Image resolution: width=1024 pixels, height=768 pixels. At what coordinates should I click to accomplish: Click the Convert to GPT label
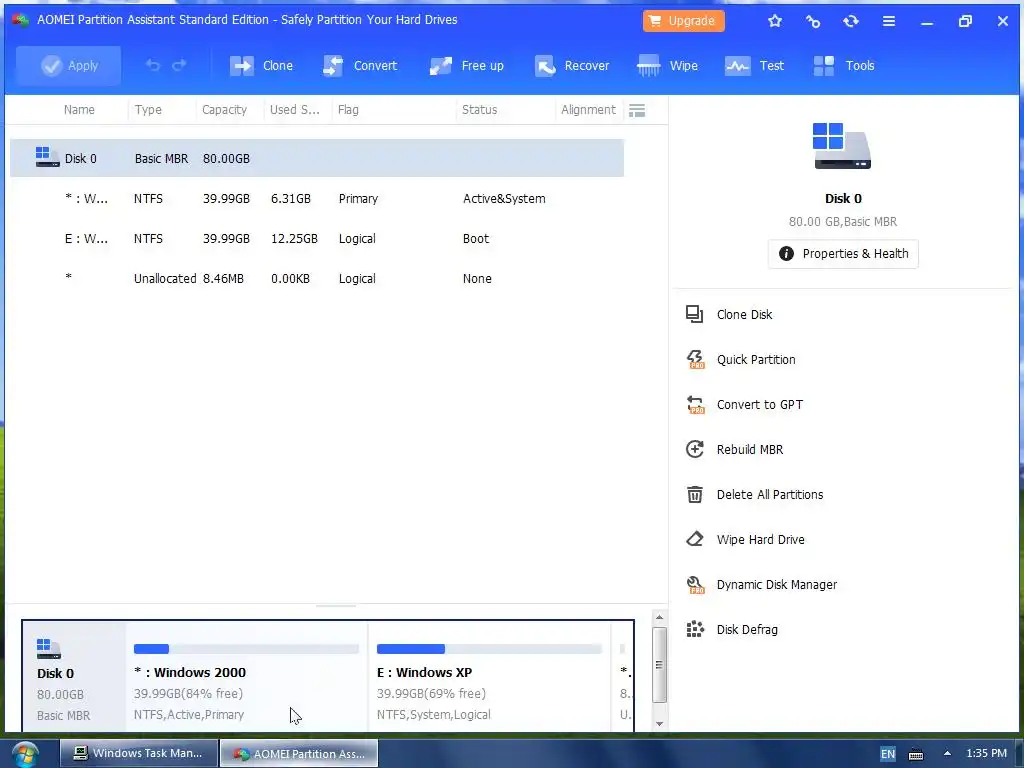[760, 404]
